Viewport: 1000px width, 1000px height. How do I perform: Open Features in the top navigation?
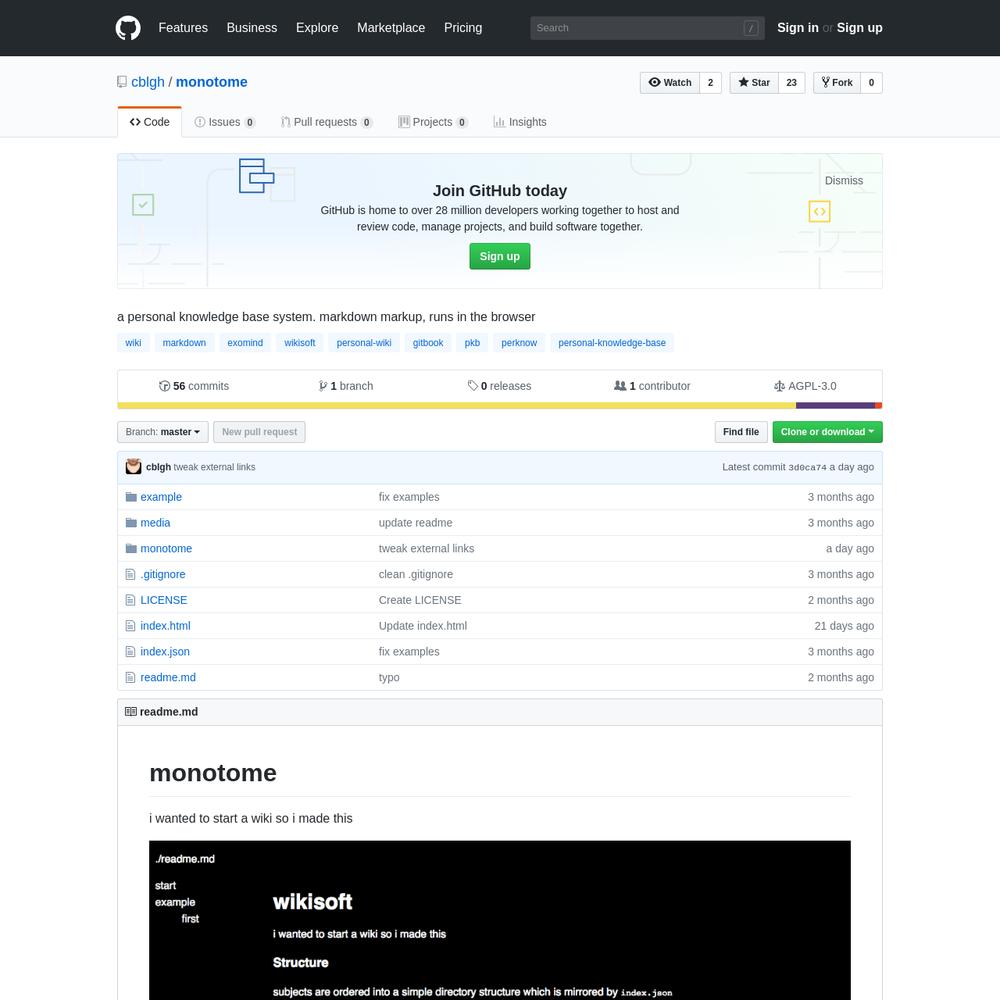pos(183,28)
